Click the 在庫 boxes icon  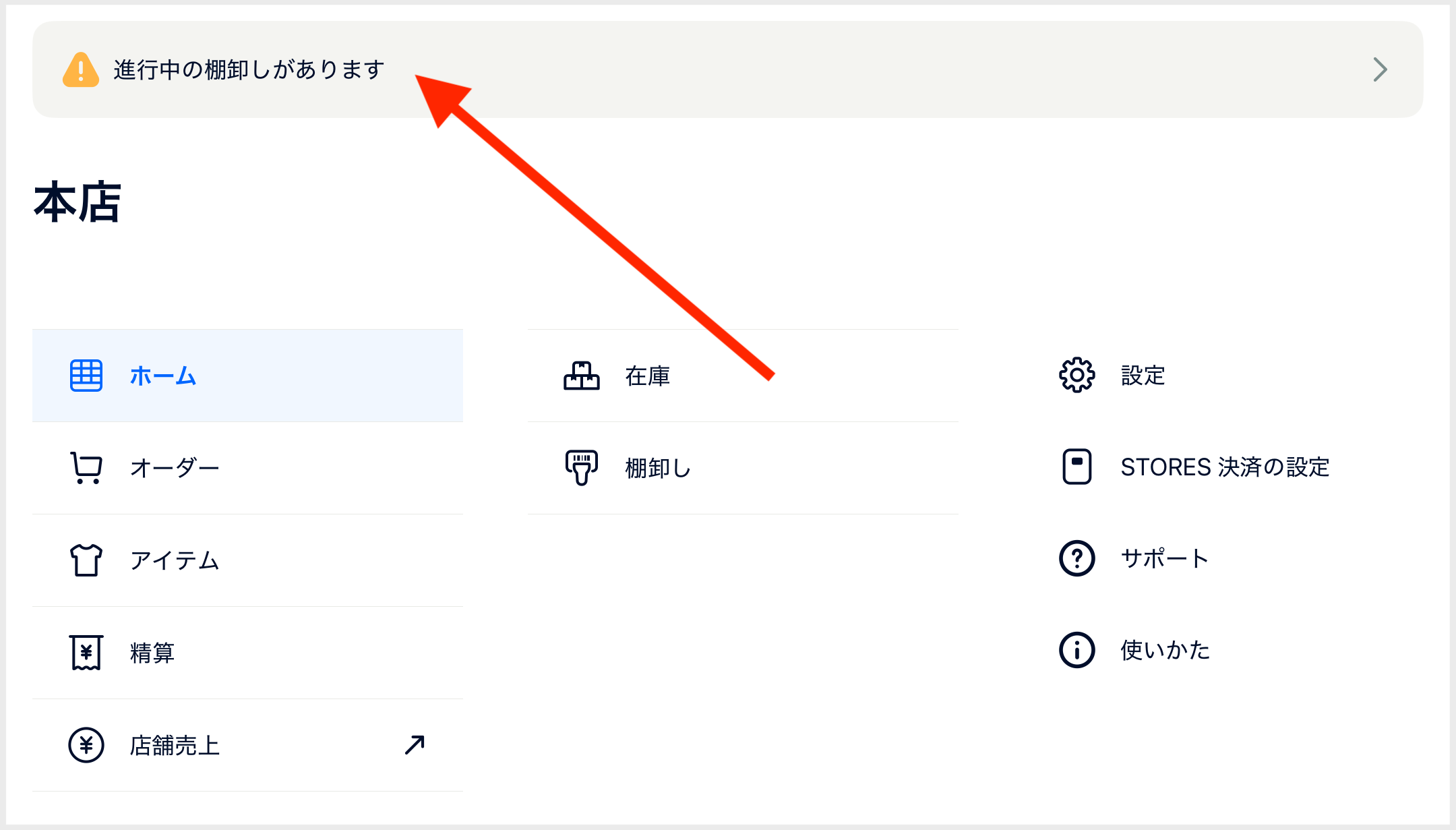(x=582, y=376)
